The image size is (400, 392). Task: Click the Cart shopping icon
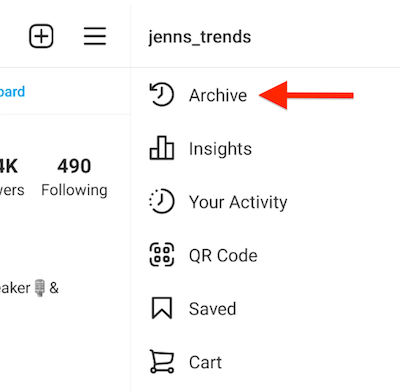pos(162,361)
